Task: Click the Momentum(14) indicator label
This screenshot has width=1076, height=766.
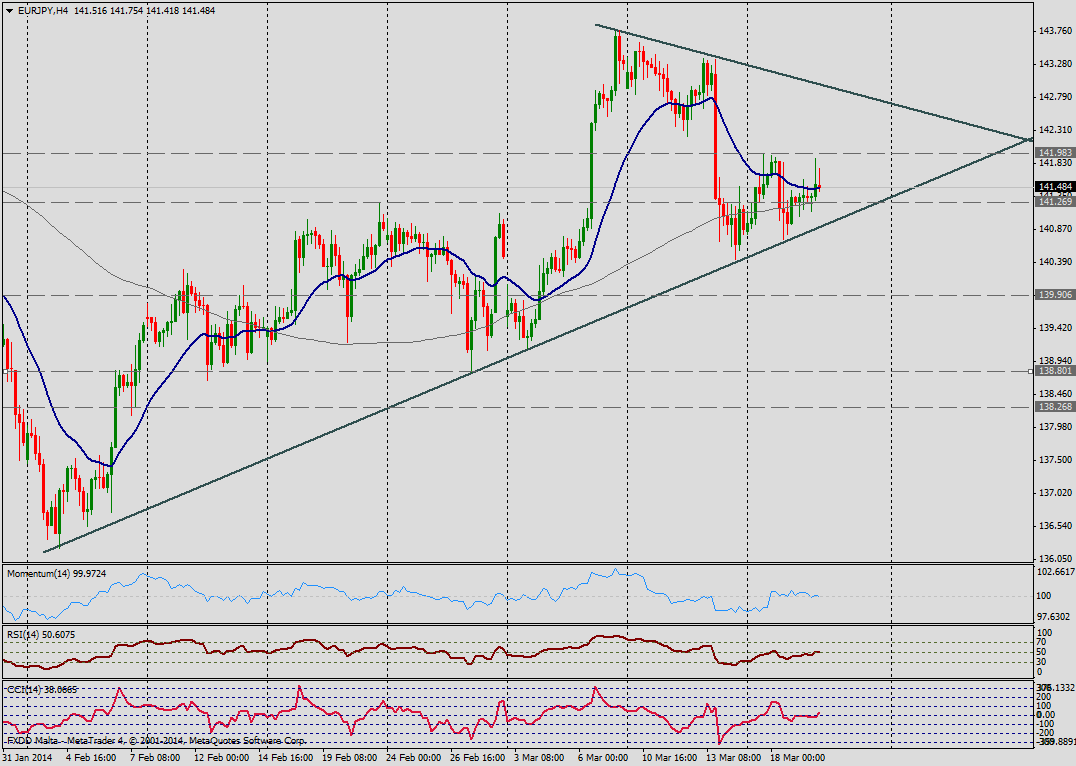Action: 54,574
